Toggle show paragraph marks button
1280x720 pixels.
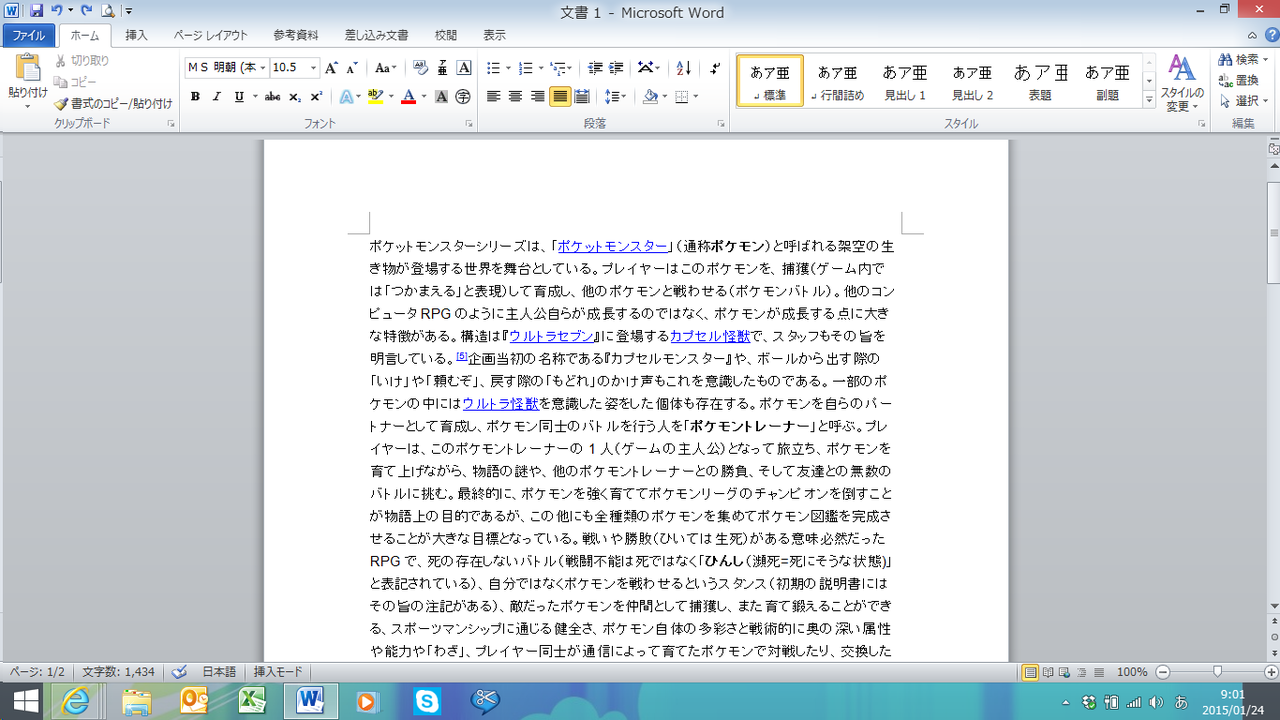pyautogui.click(x=715, y=68)
